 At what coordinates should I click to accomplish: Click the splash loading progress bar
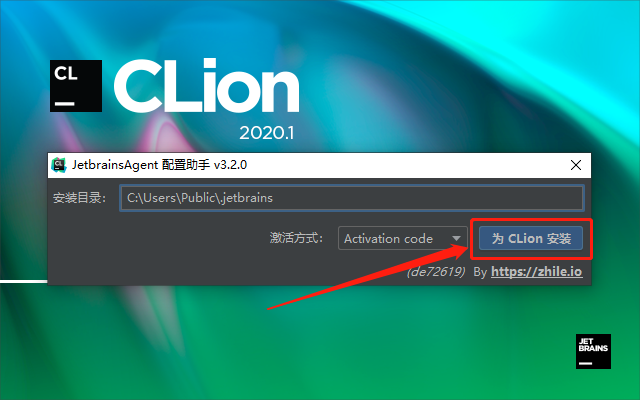point(24,281)
